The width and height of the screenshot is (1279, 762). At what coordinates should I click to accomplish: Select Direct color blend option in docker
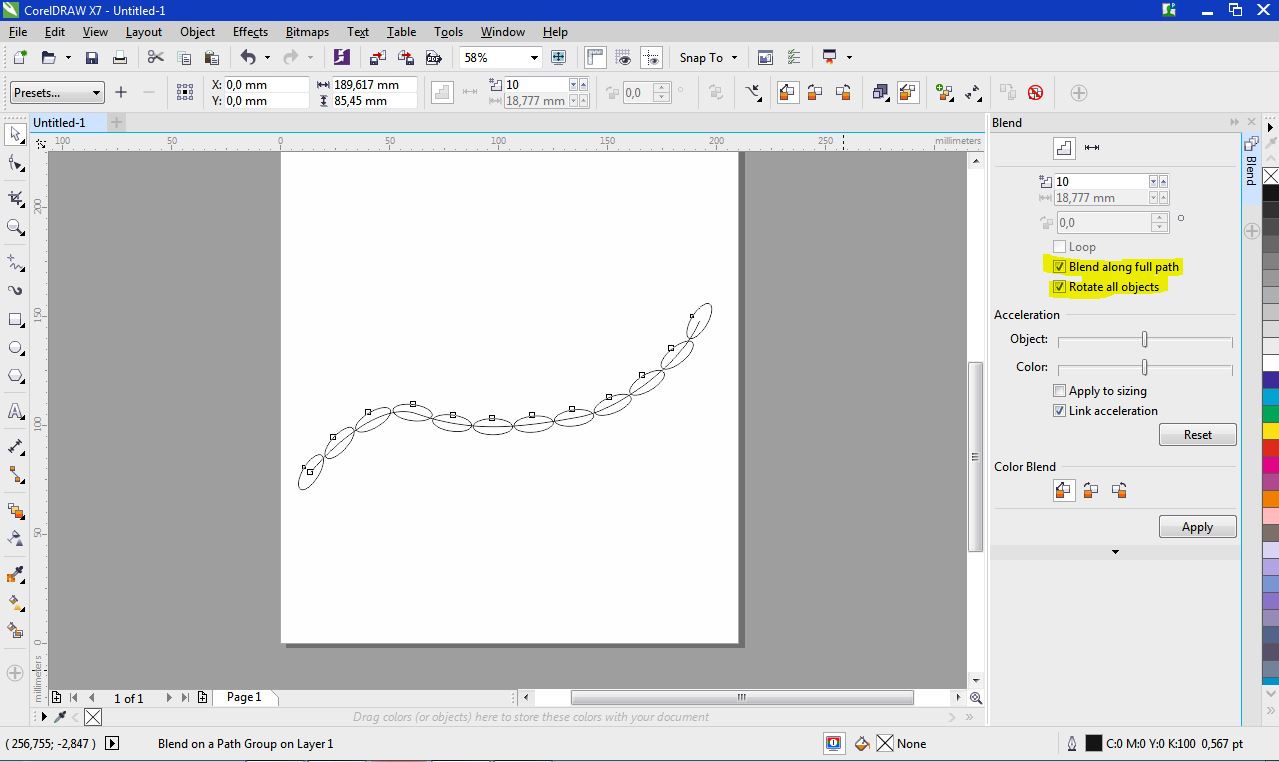pos(1063,490)
